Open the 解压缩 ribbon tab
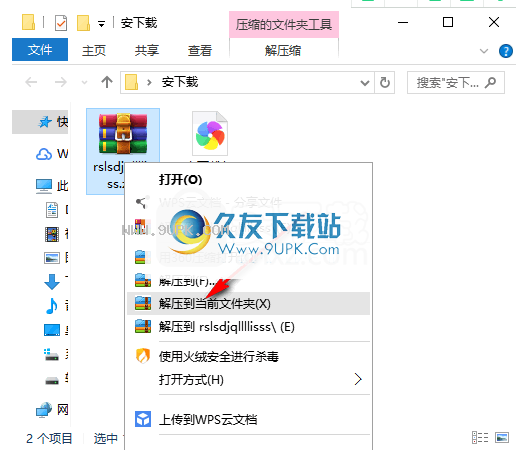The height and width of the screenshot is (465, 516). [x=283, y=51]
